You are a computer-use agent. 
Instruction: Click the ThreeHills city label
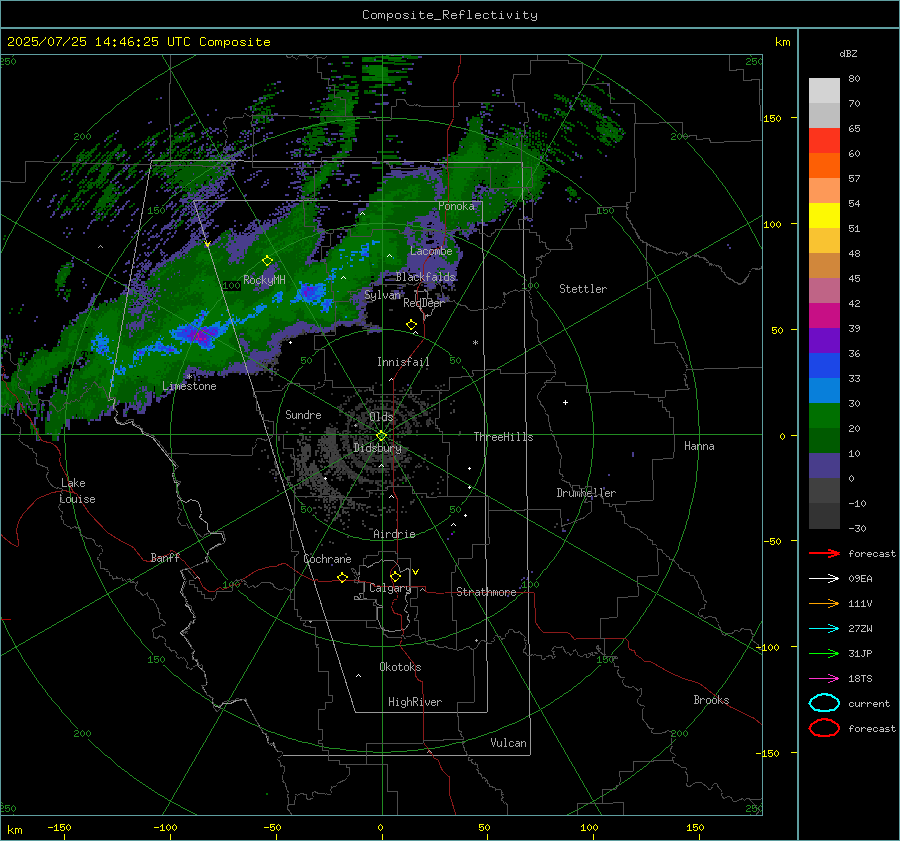[x=503, y=437]
